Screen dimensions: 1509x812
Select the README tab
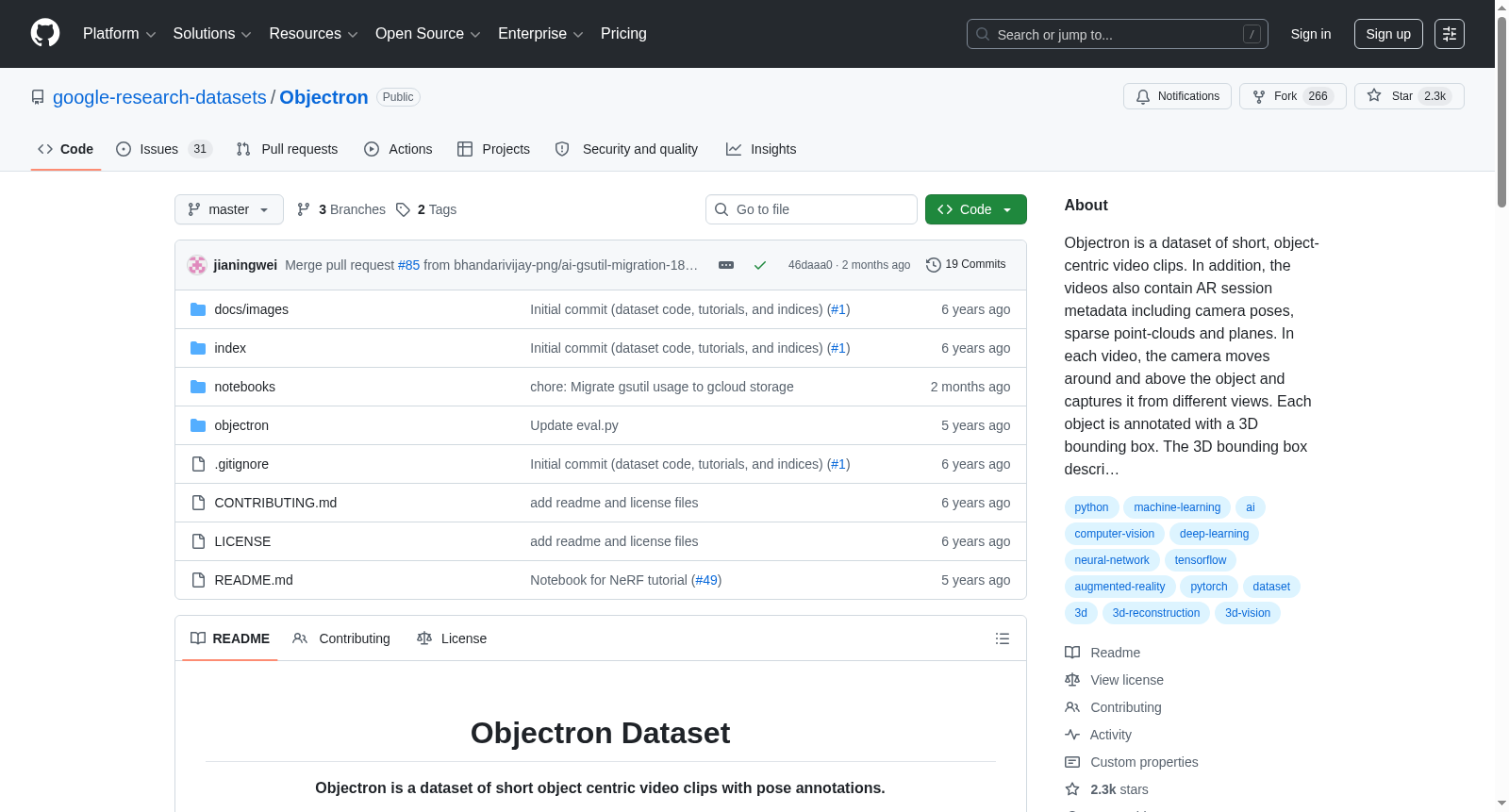coord(230,638)
